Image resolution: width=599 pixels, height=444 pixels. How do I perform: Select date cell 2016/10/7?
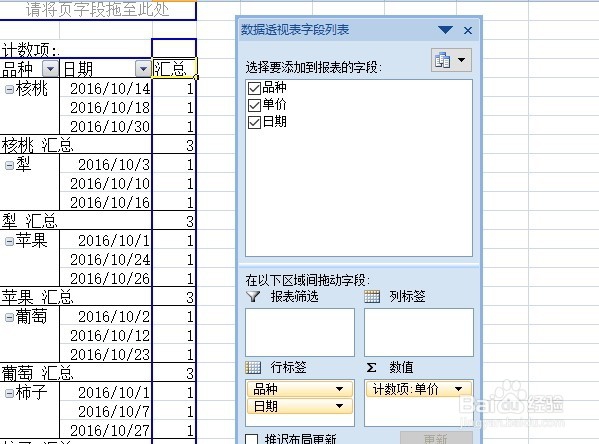pyautogui.click(x=106, y=411)
